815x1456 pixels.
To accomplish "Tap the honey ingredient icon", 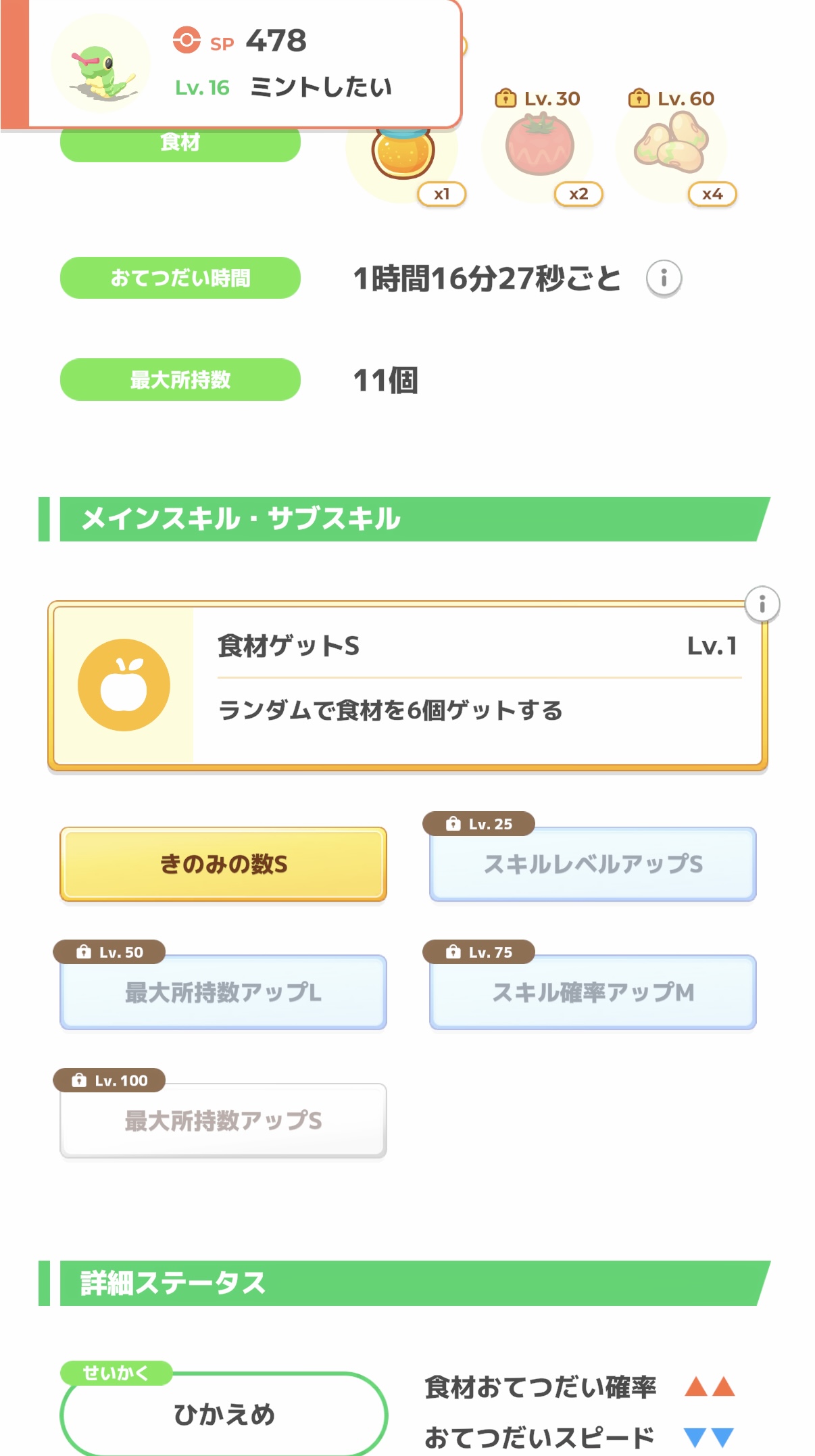I will tap(403, 153).
